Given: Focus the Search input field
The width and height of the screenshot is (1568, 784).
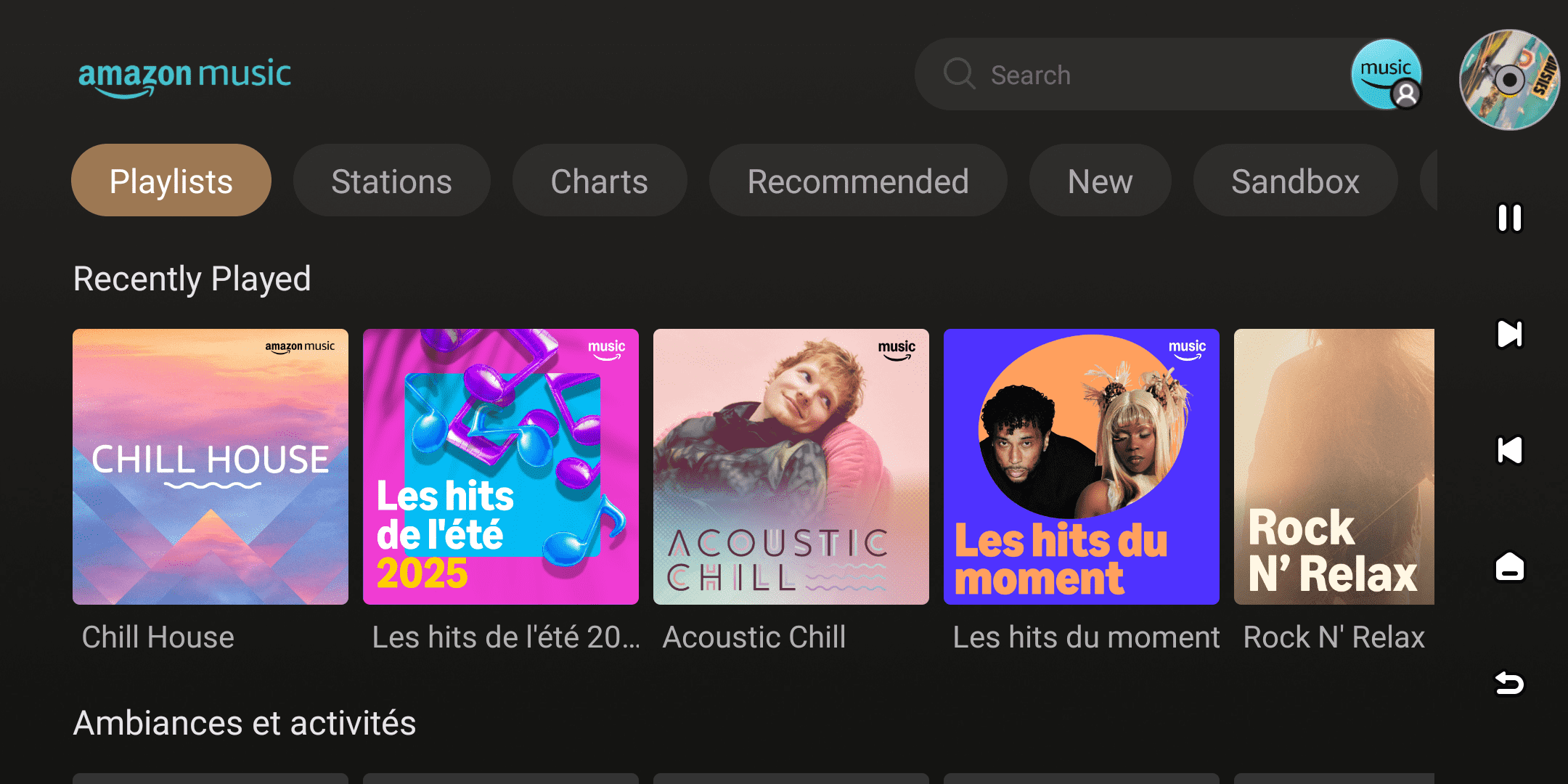Looking at the screenshot, I should tap(1161, 75).
